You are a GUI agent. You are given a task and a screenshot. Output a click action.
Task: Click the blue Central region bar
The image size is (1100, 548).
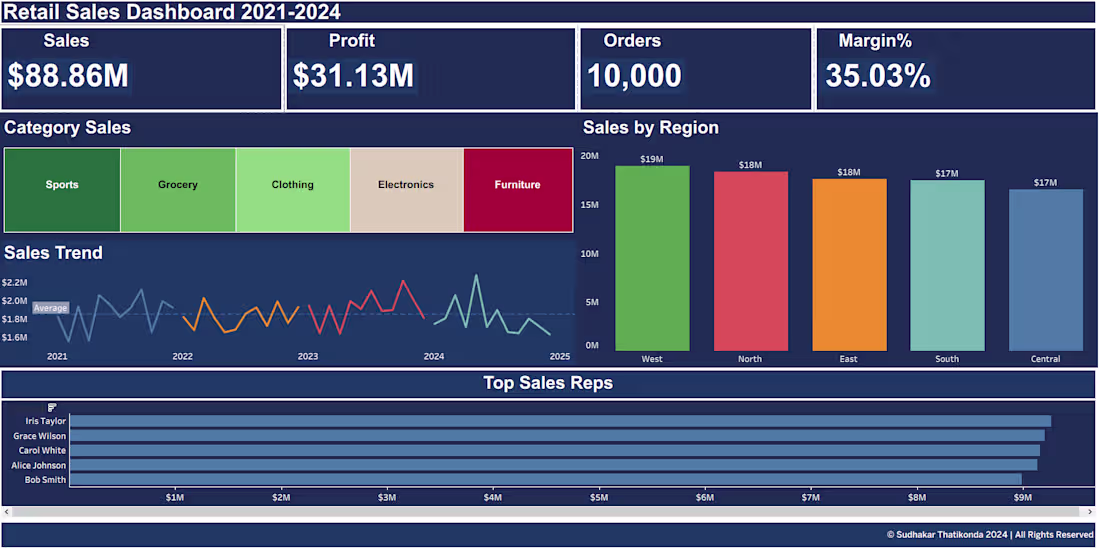click(x=1046, y=270)
